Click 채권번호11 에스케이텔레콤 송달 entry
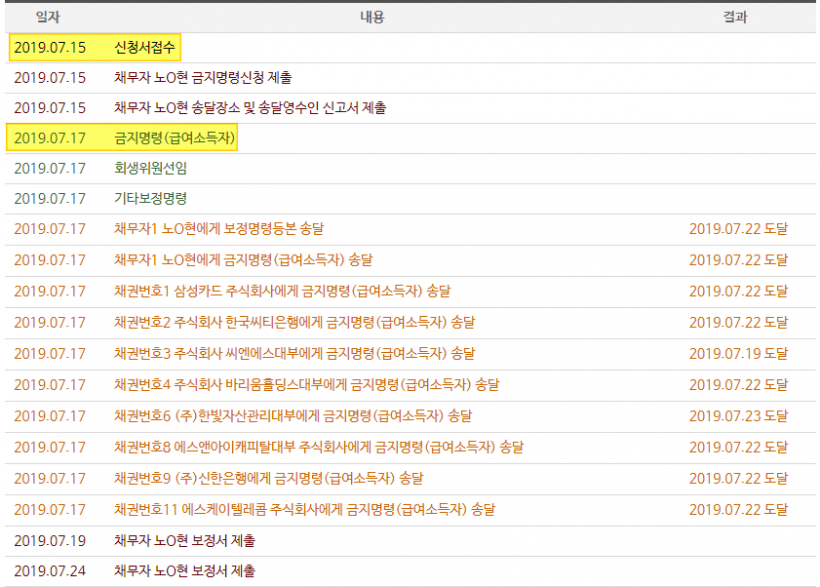 tap(304, 510)
